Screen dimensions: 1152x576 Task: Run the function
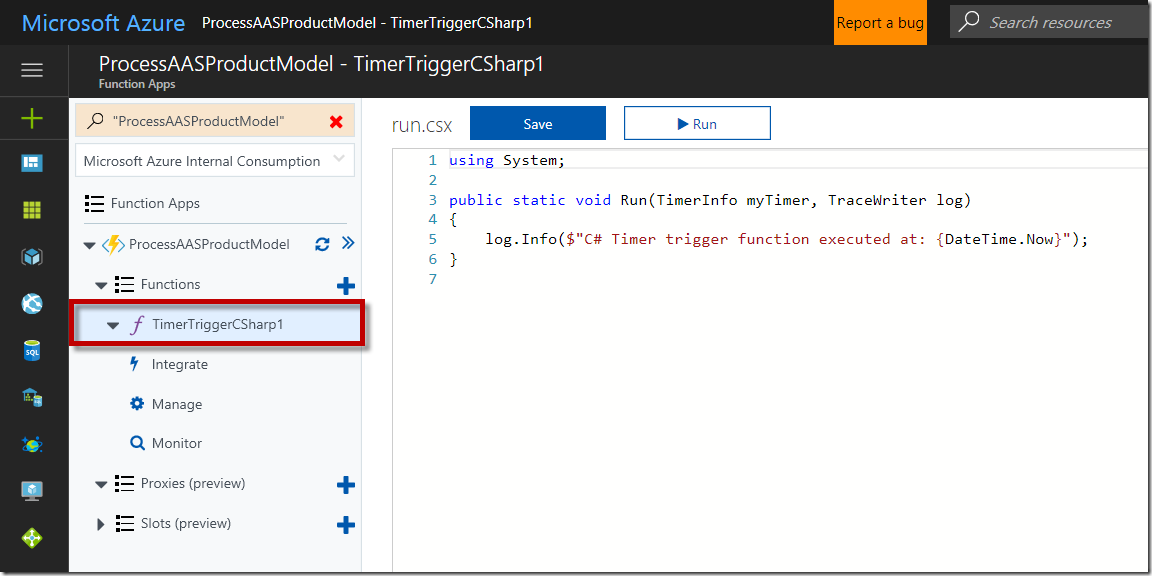click(697, 124)
